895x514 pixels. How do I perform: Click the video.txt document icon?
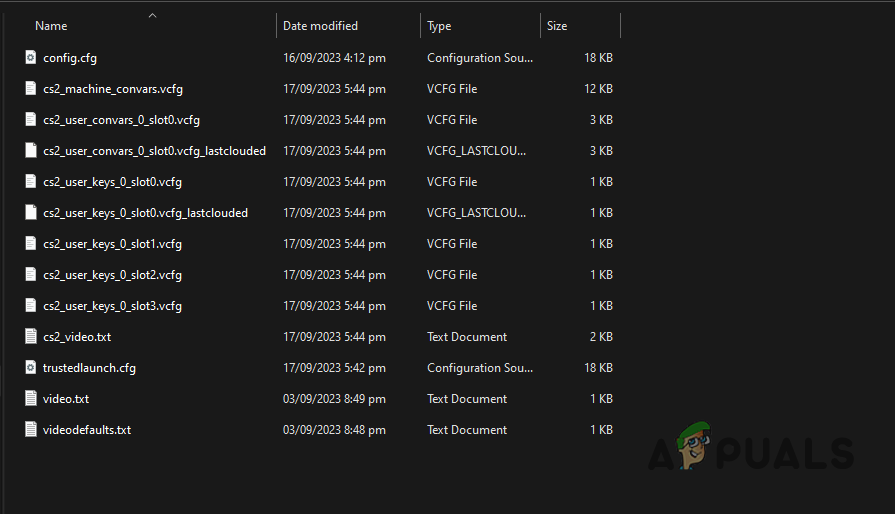[x=31, y=398]
